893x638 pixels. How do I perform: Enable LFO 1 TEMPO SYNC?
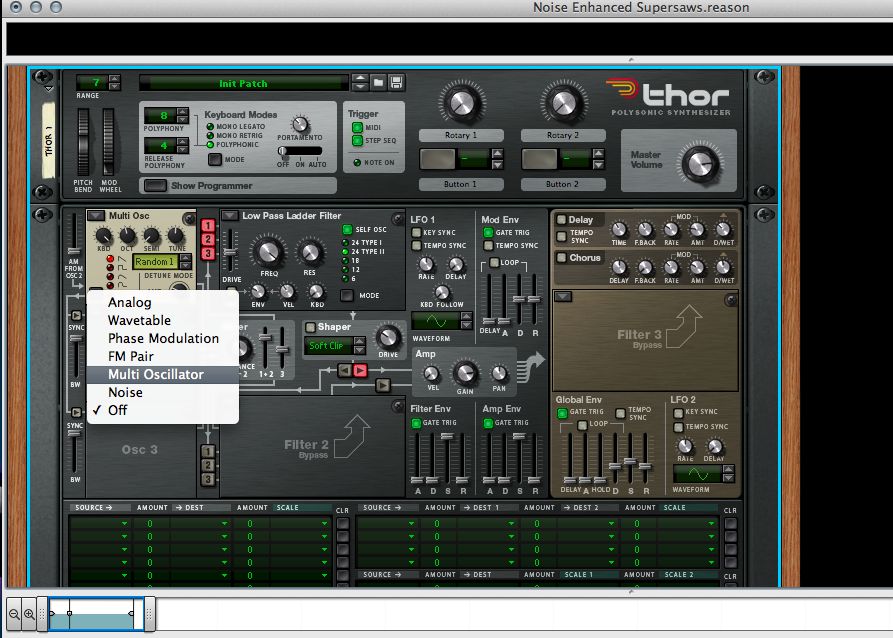pyautogui.click(x=416, y=246)
